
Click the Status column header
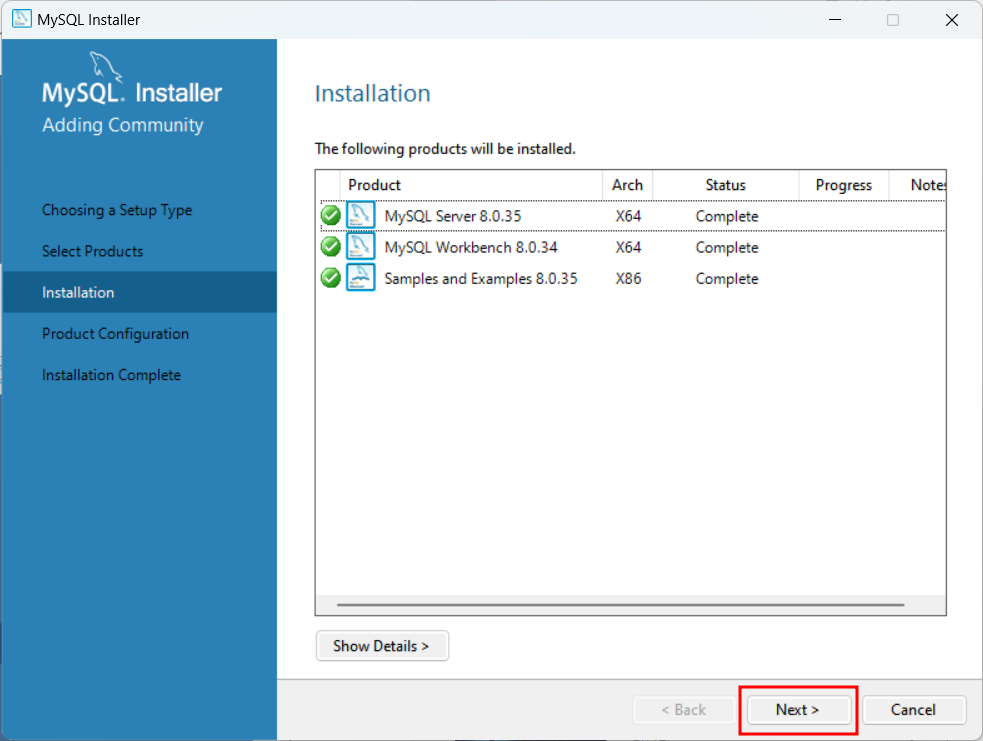click(725, 185)
